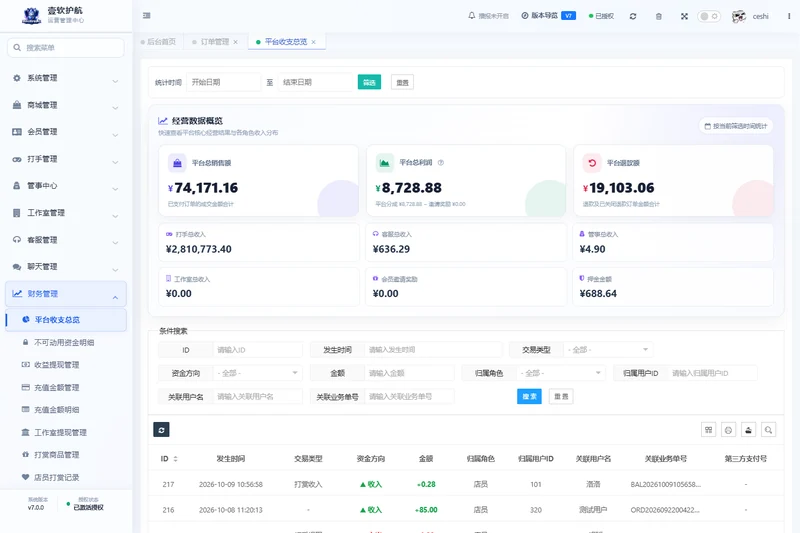Viewport: 800px width, 533px height.
Task: Open the 资金方向 dropdown
Action: tap(258, 373)
